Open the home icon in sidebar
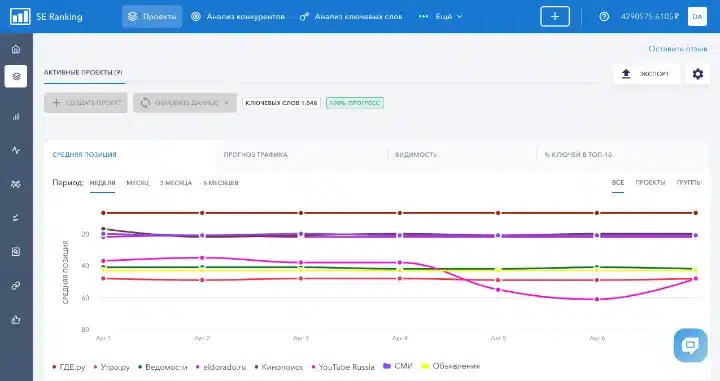 click(x=16, y=49)
